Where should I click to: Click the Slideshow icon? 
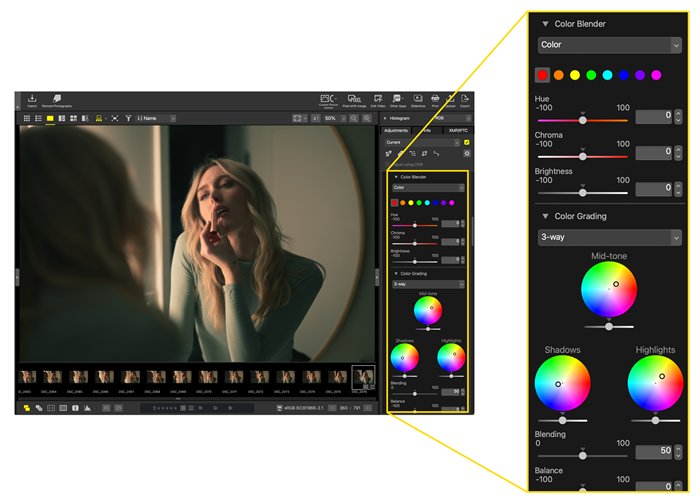tap(418, 100)
